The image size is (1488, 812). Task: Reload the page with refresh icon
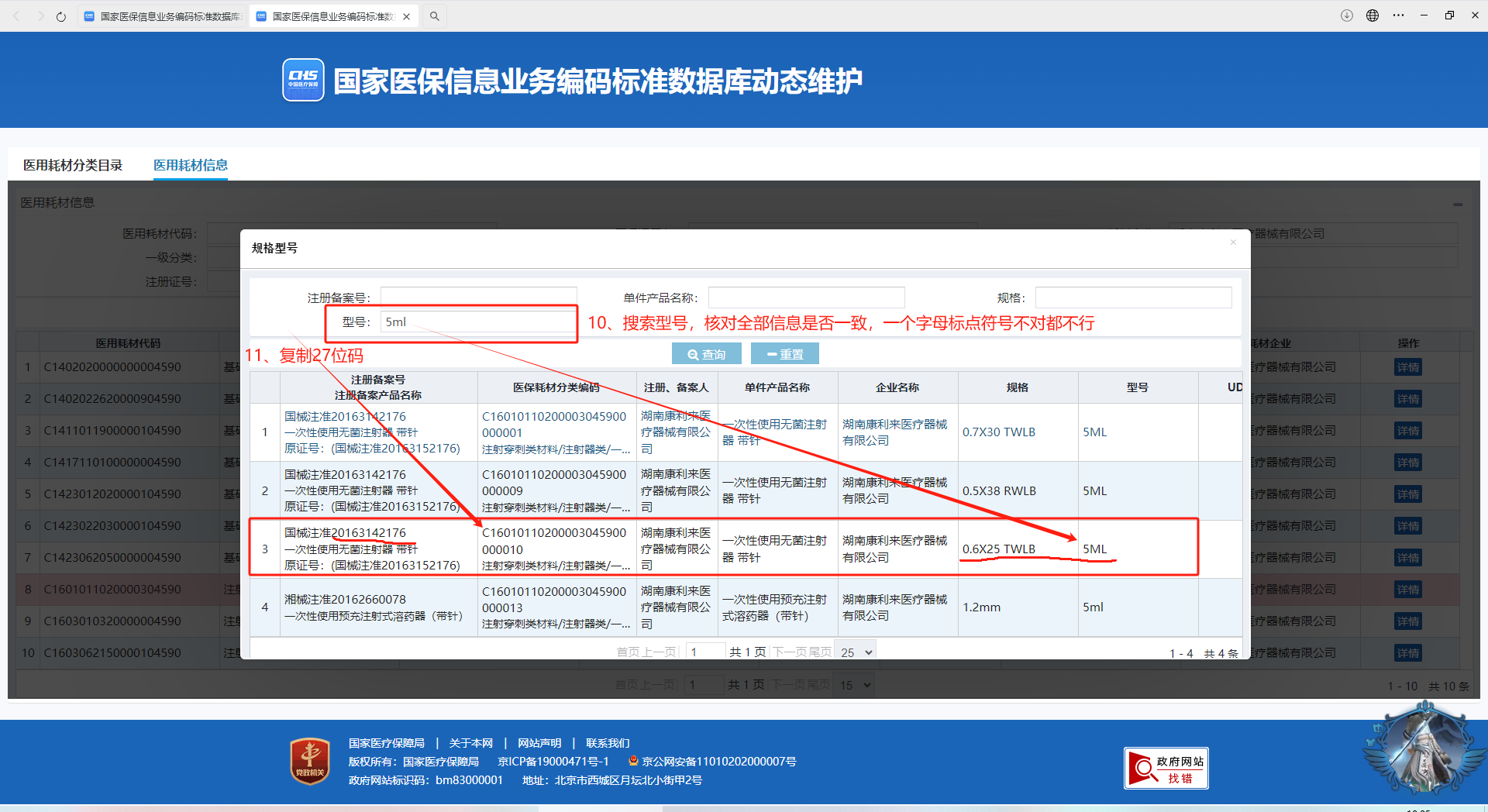tap(61, 15)
